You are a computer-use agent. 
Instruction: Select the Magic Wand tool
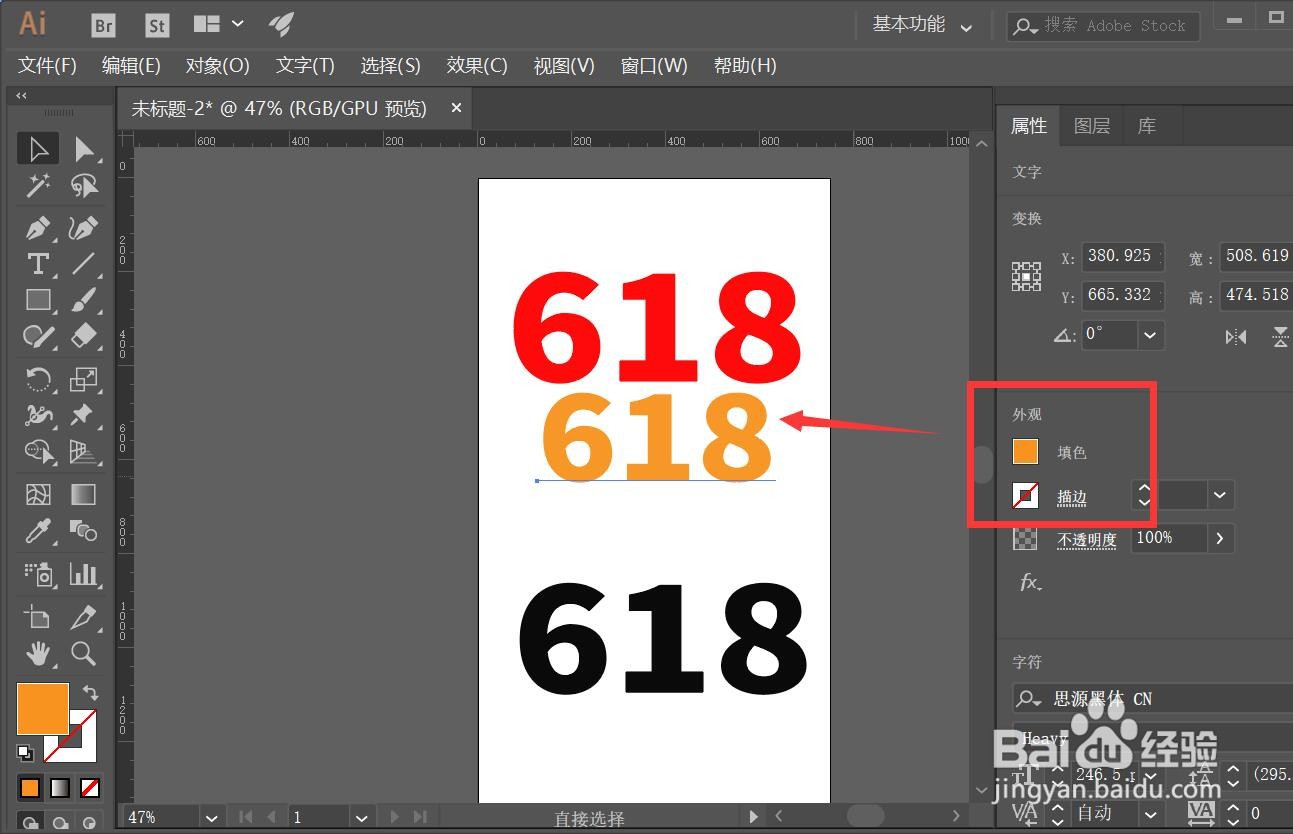(38, 185)
